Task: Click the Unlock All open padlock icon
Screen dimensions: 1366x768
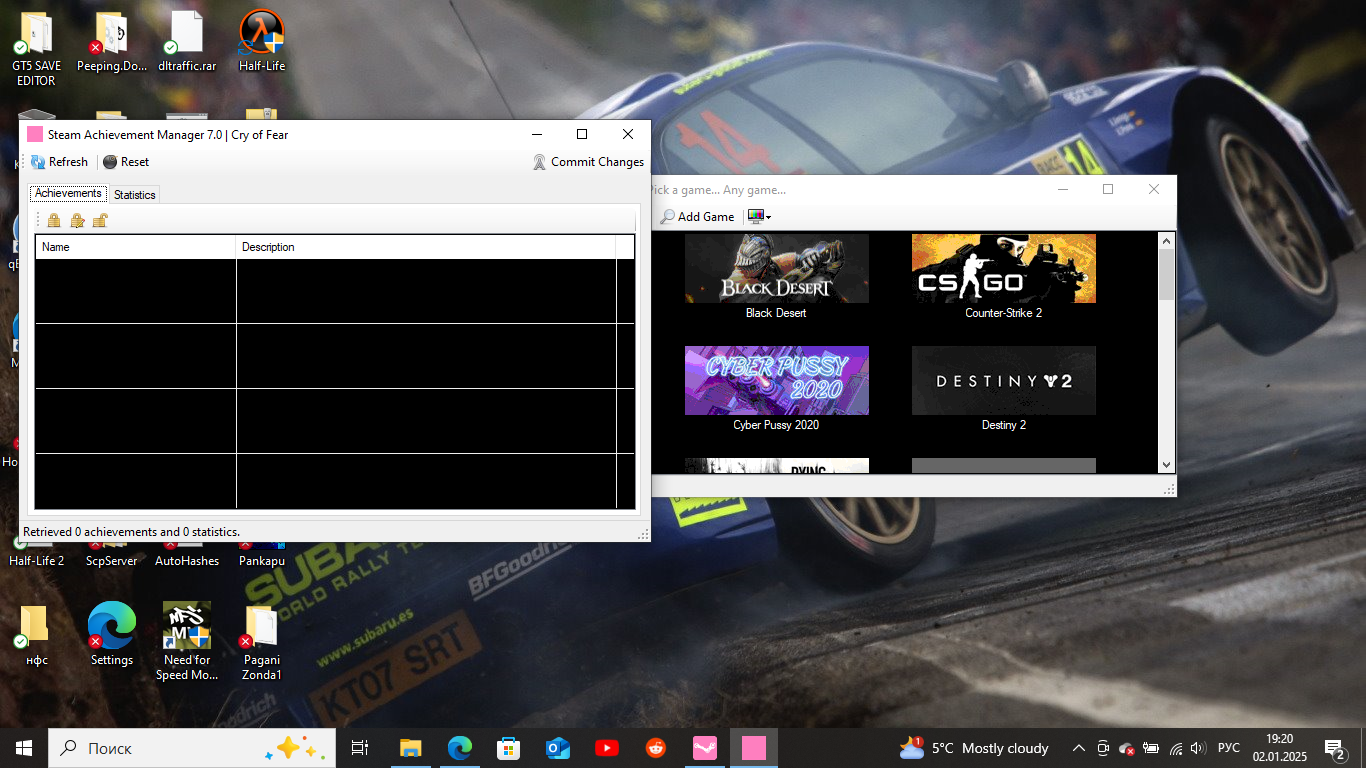Action: pos(100,220)
